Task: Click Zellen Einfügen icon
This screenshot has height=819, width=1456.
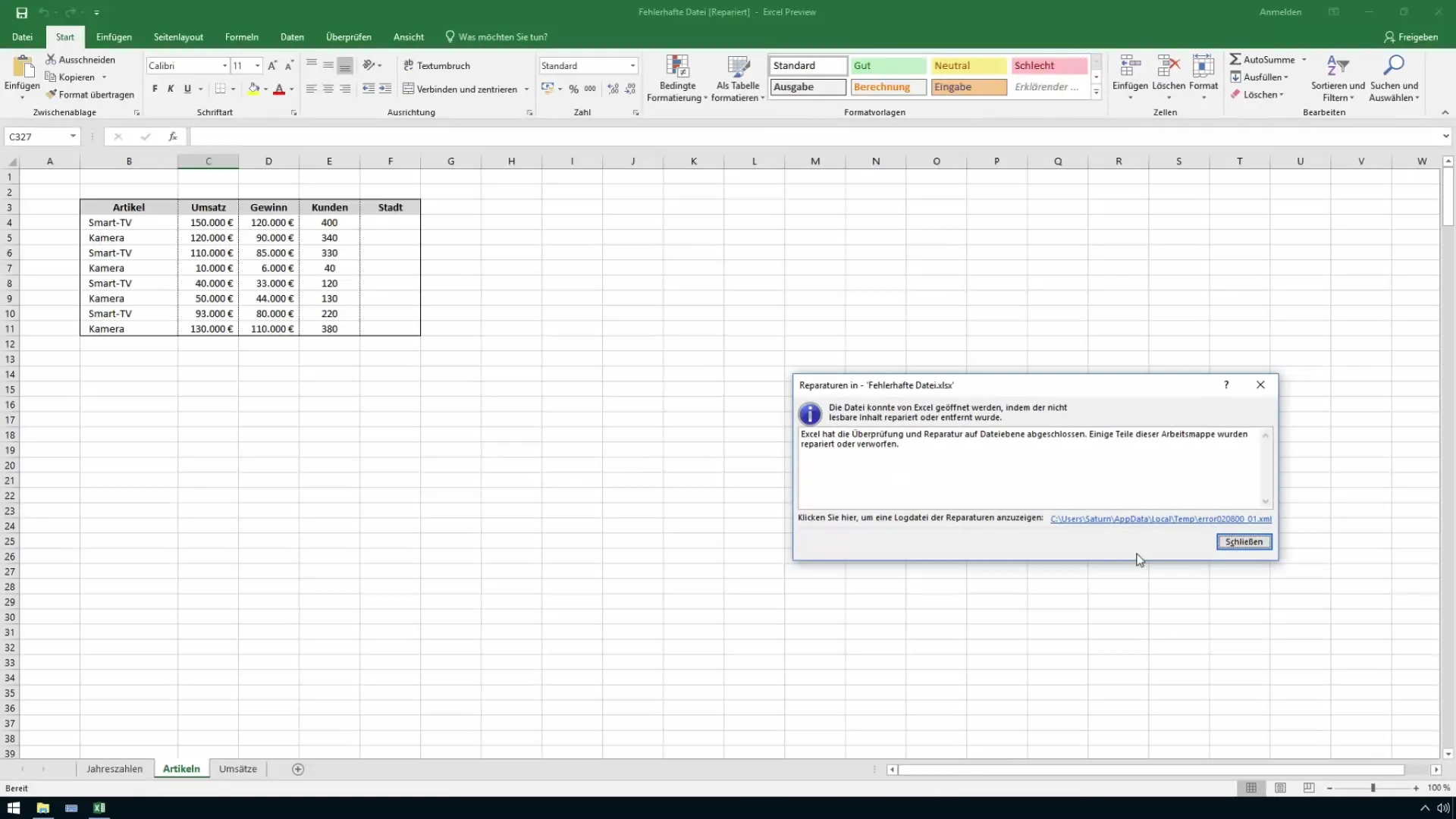Action: tap(1130, 66)
